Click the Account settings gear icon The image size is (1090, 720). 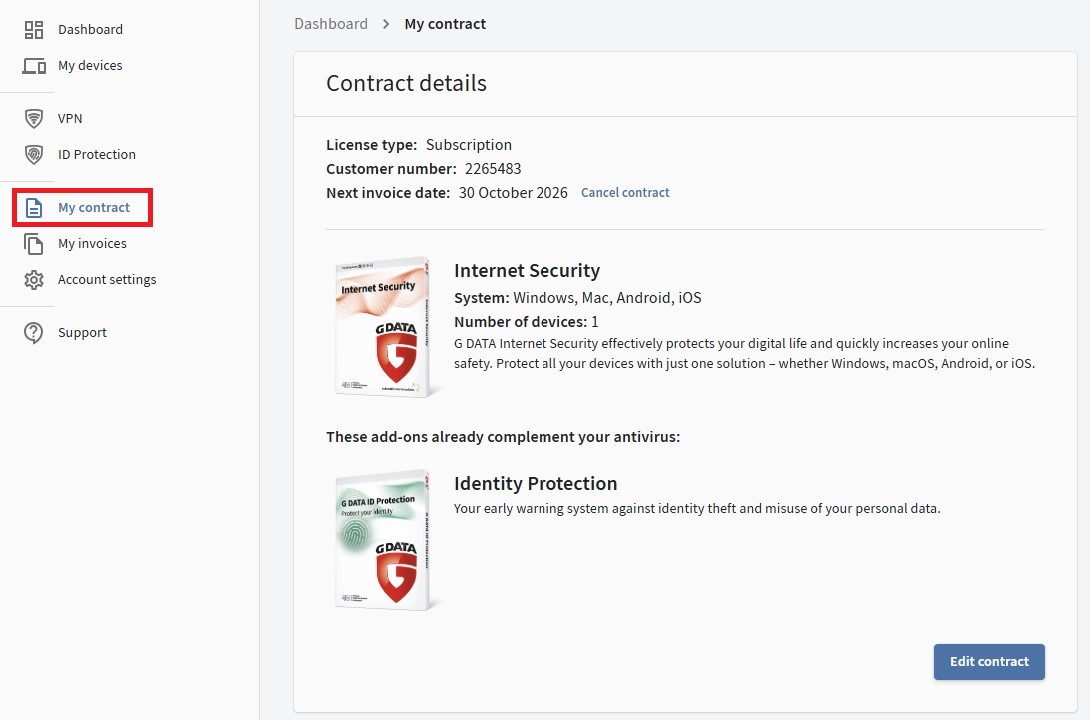(34, 280)
